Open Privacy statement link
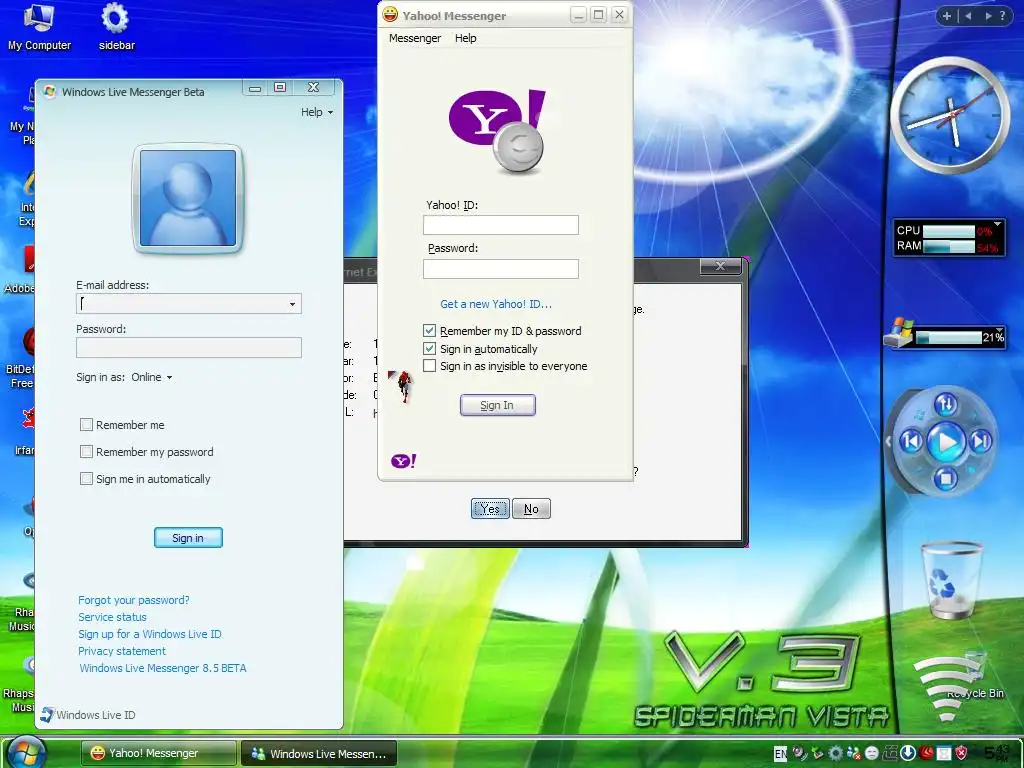 pos(121,650)
